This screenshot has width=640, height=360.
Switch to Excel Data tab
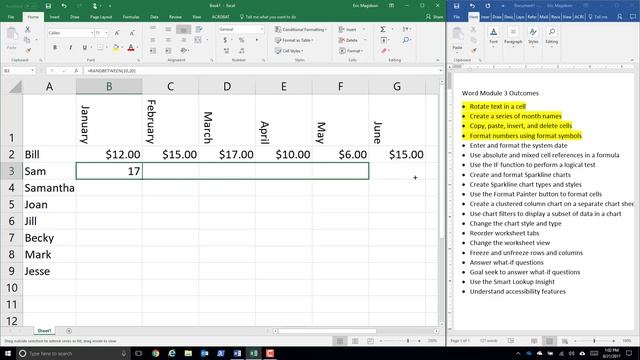tap(154, 17)
